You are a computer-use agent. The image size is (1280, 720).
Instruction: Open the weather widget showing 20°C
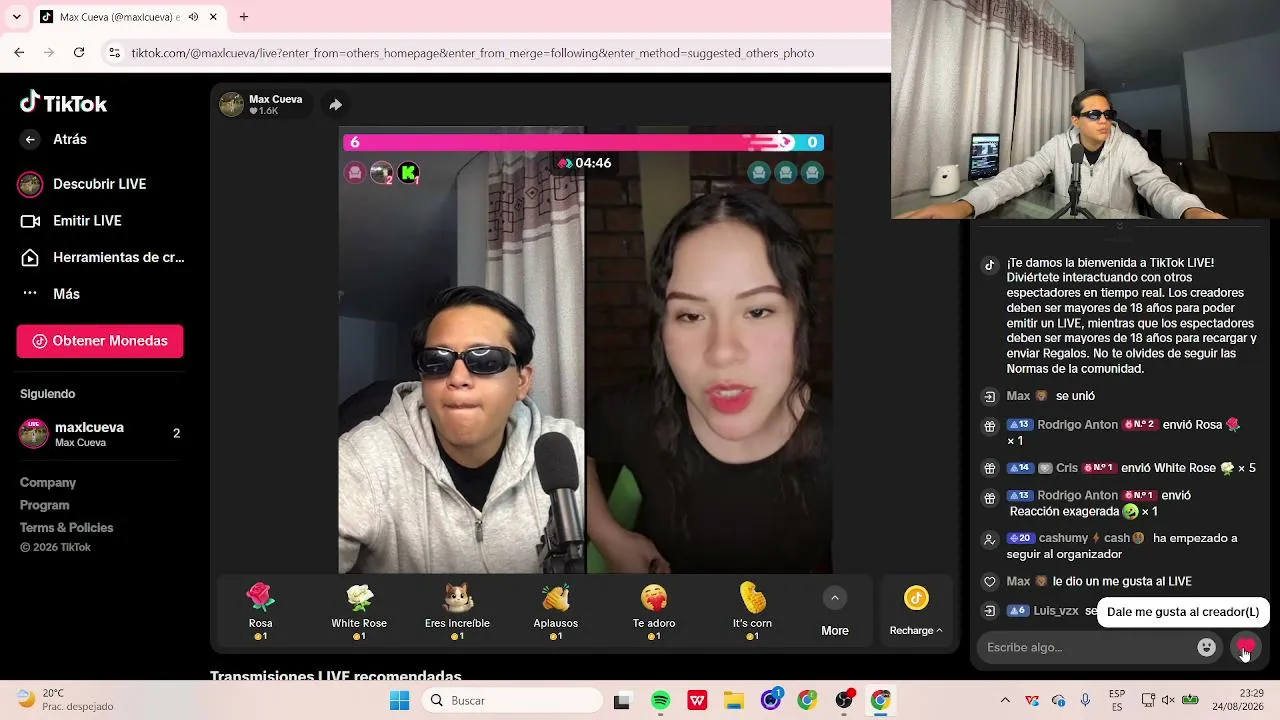(67, 700)
